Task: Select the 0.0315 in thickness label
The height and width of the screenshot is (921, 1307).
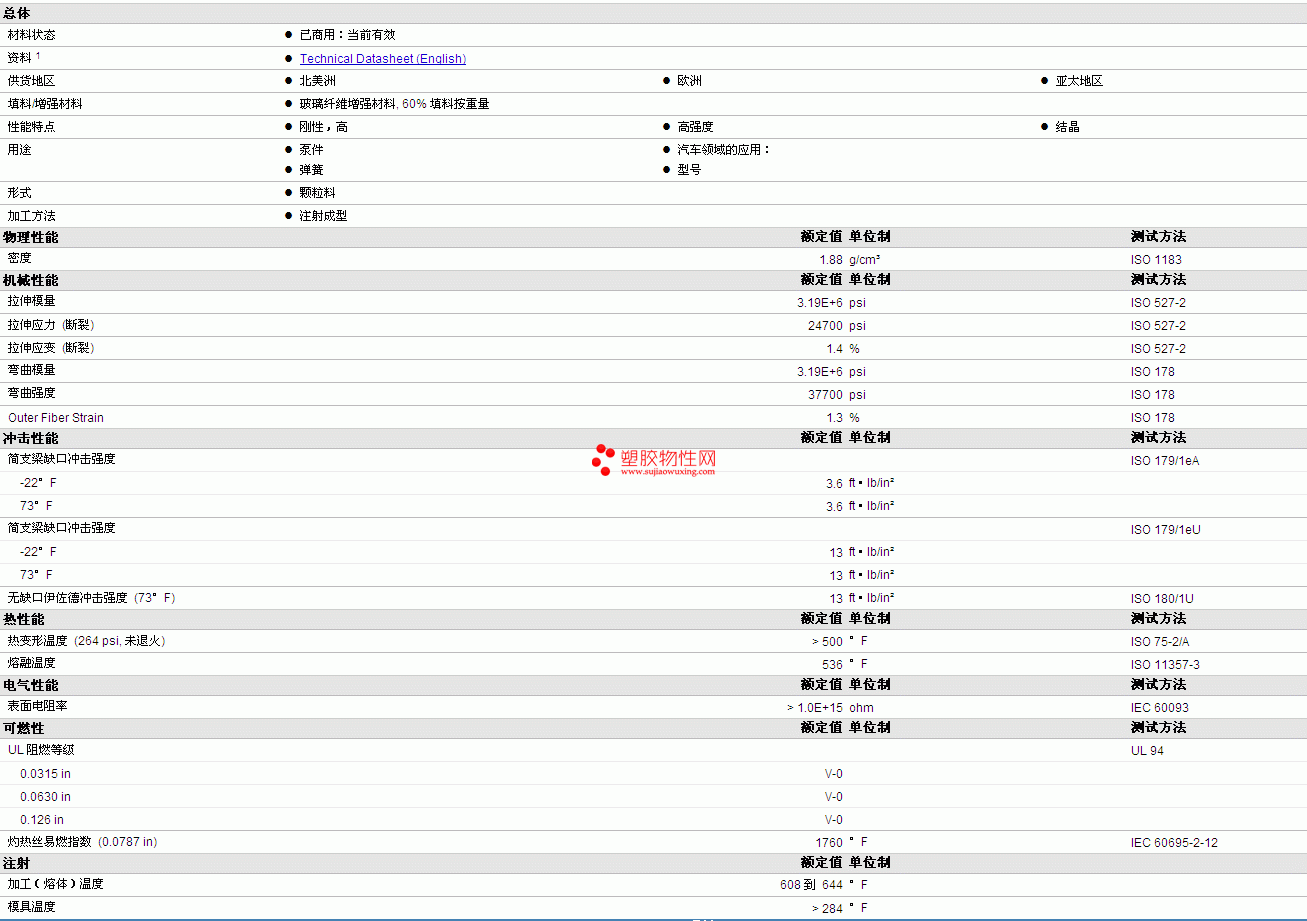Action: 45,774
